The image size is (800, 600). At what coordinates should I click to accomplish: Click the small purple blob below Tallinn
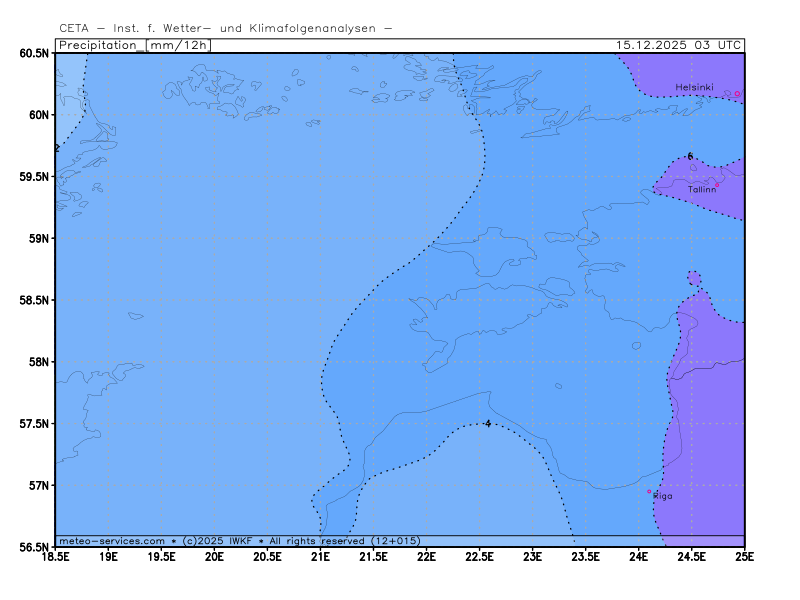(694, 279)
